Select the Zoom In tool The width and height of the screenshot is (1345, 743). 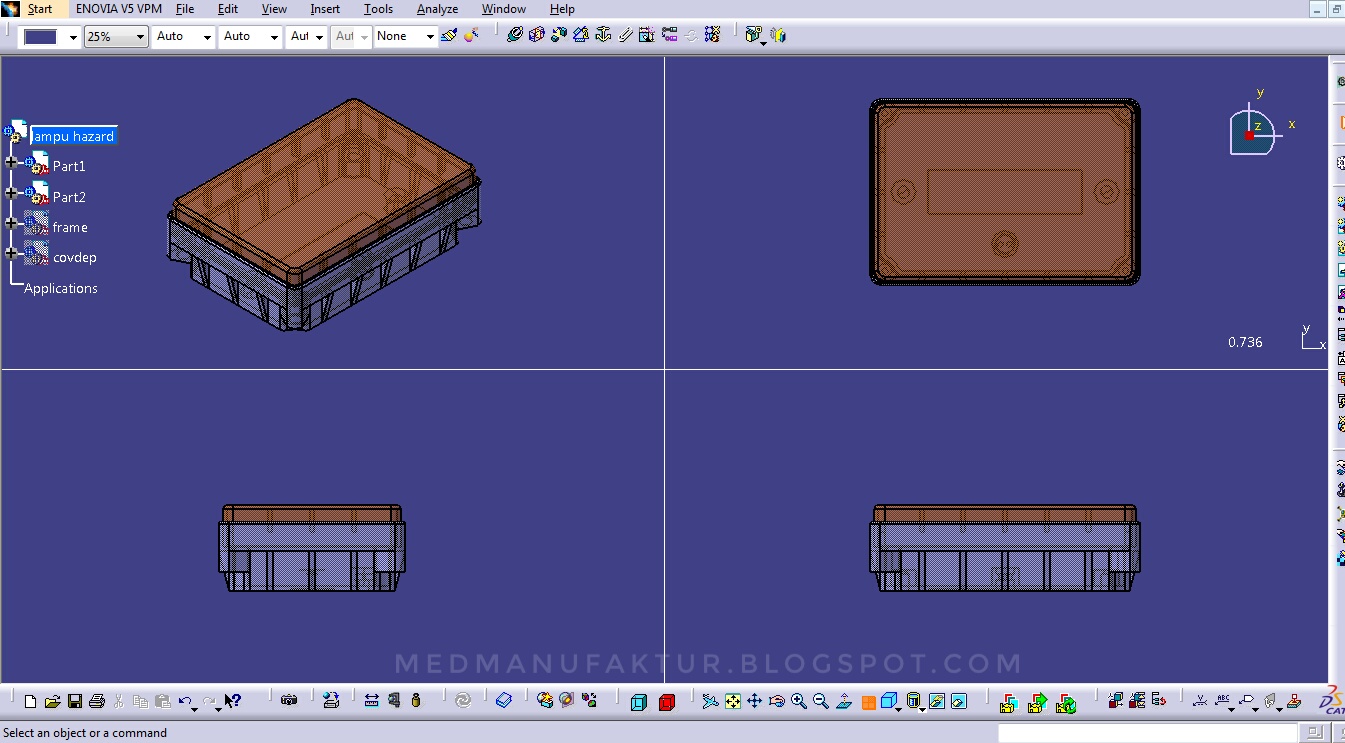798,700
